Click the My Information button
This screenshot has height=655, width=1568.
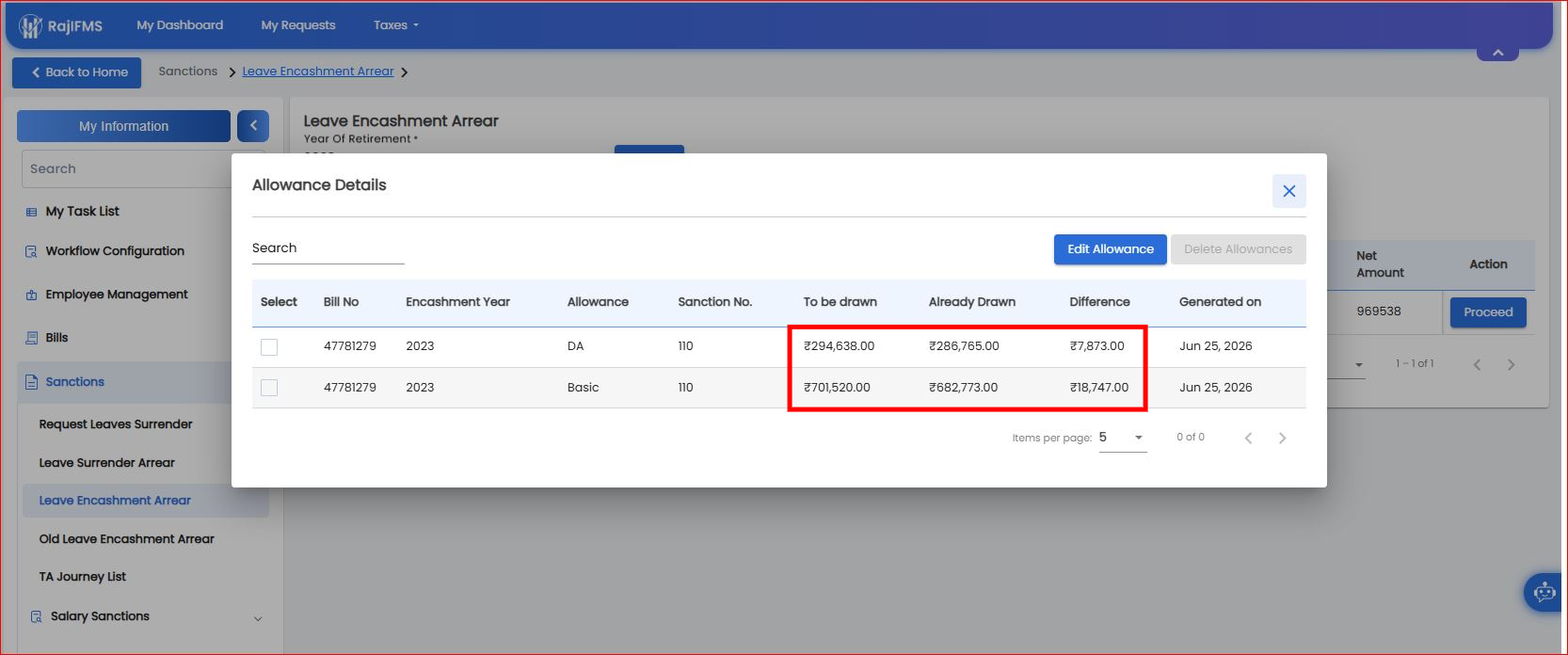[123, 126]
